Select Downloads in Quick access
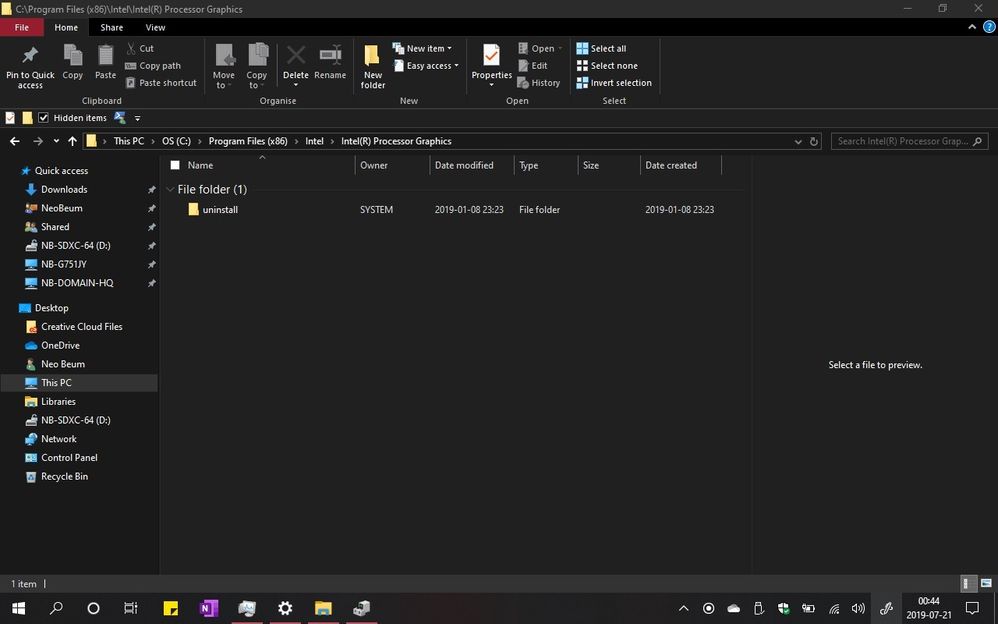The width and height of the screenshot is (998, 624). [64, 190]
